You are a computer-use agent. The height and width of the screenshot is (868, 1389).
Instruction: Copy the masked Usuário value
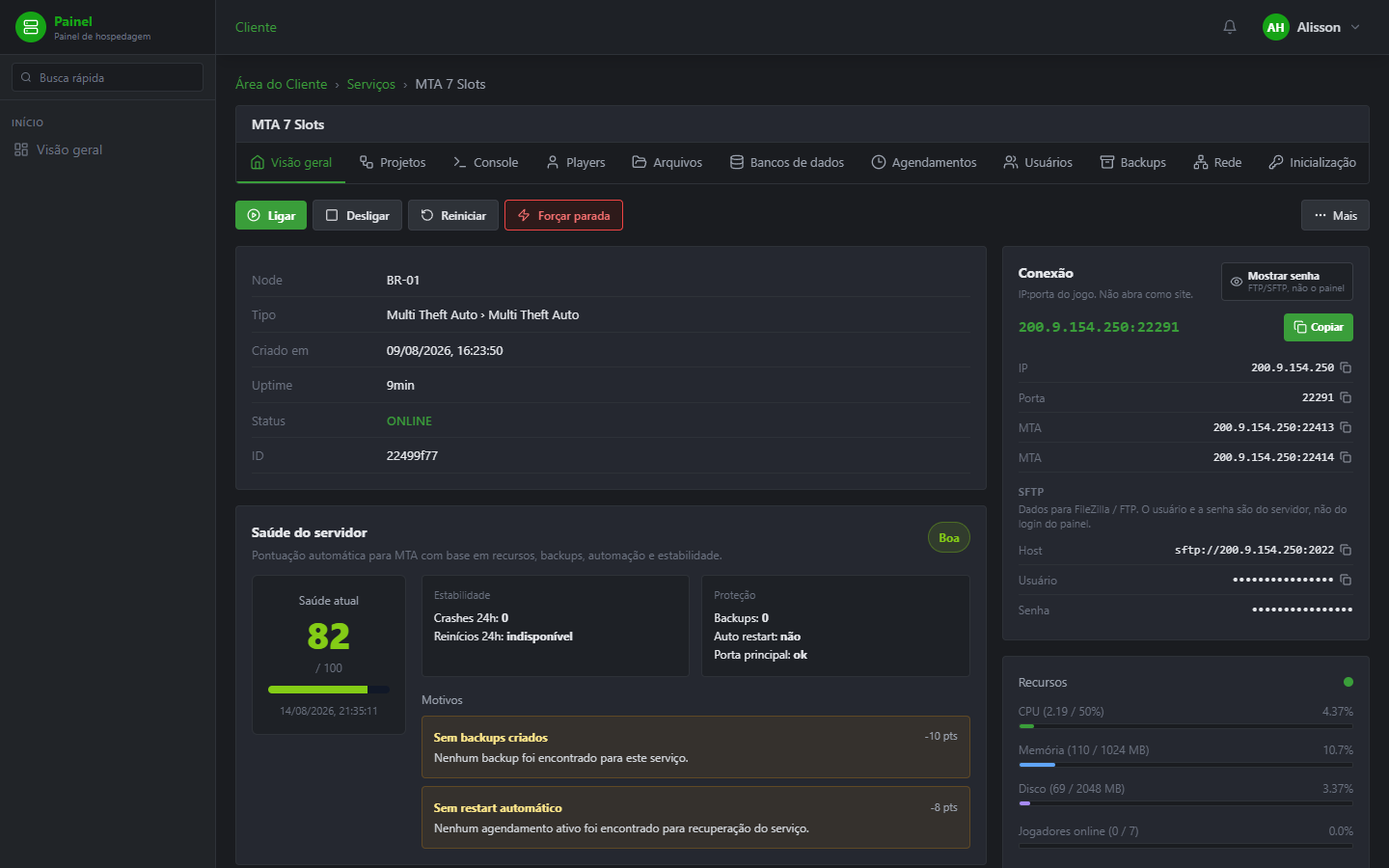1346,580
